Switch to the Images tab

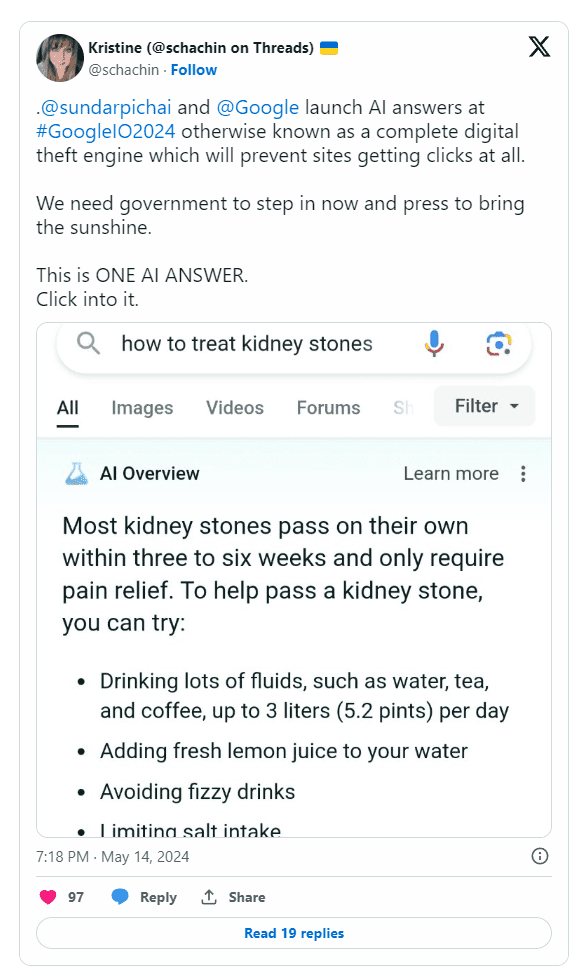142,408
